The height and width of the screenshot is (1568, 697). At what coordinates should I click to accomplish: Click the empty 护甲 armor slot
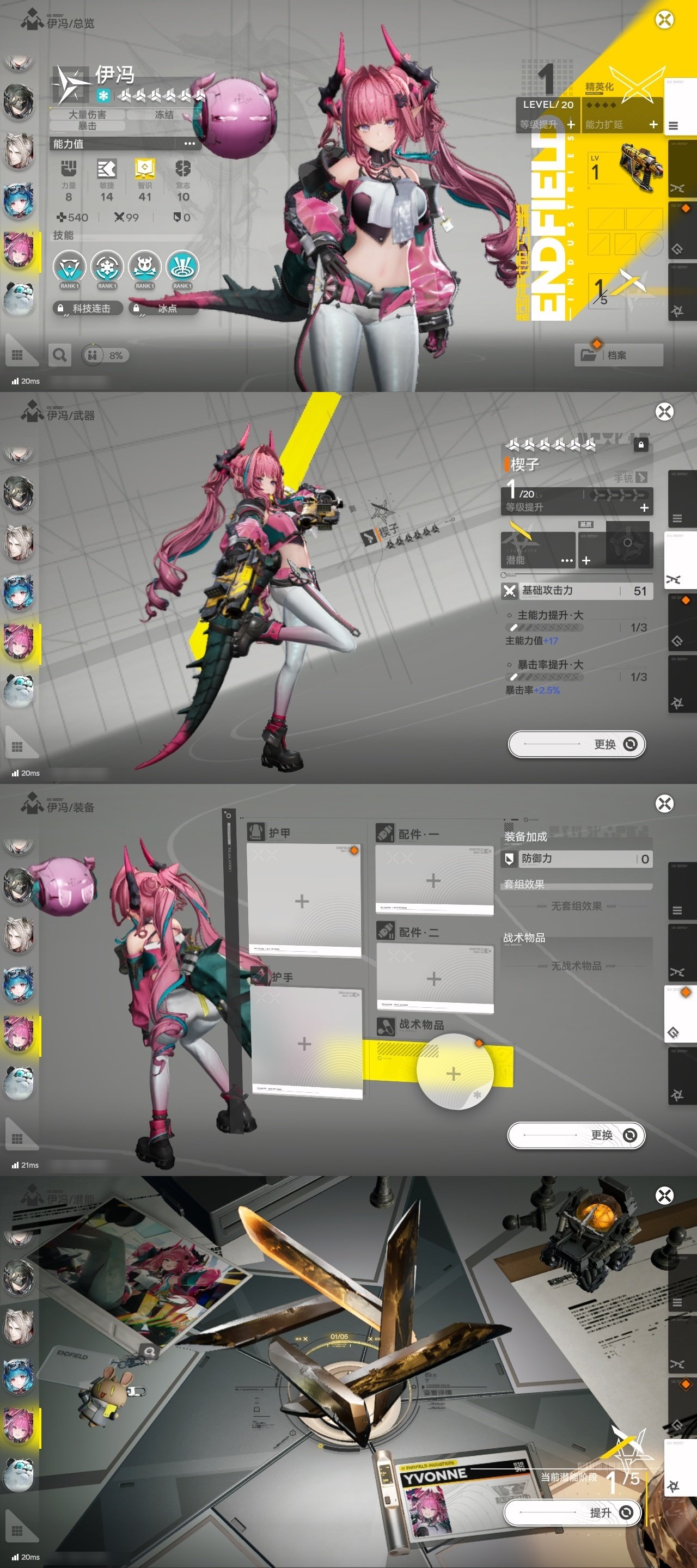click(303, 901)
